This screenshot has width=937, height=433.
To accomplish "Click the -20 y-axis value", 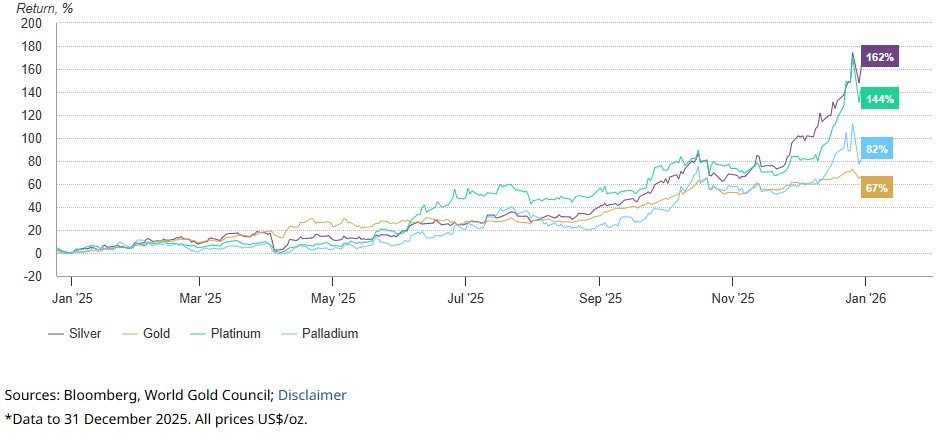I will point(32,276).
